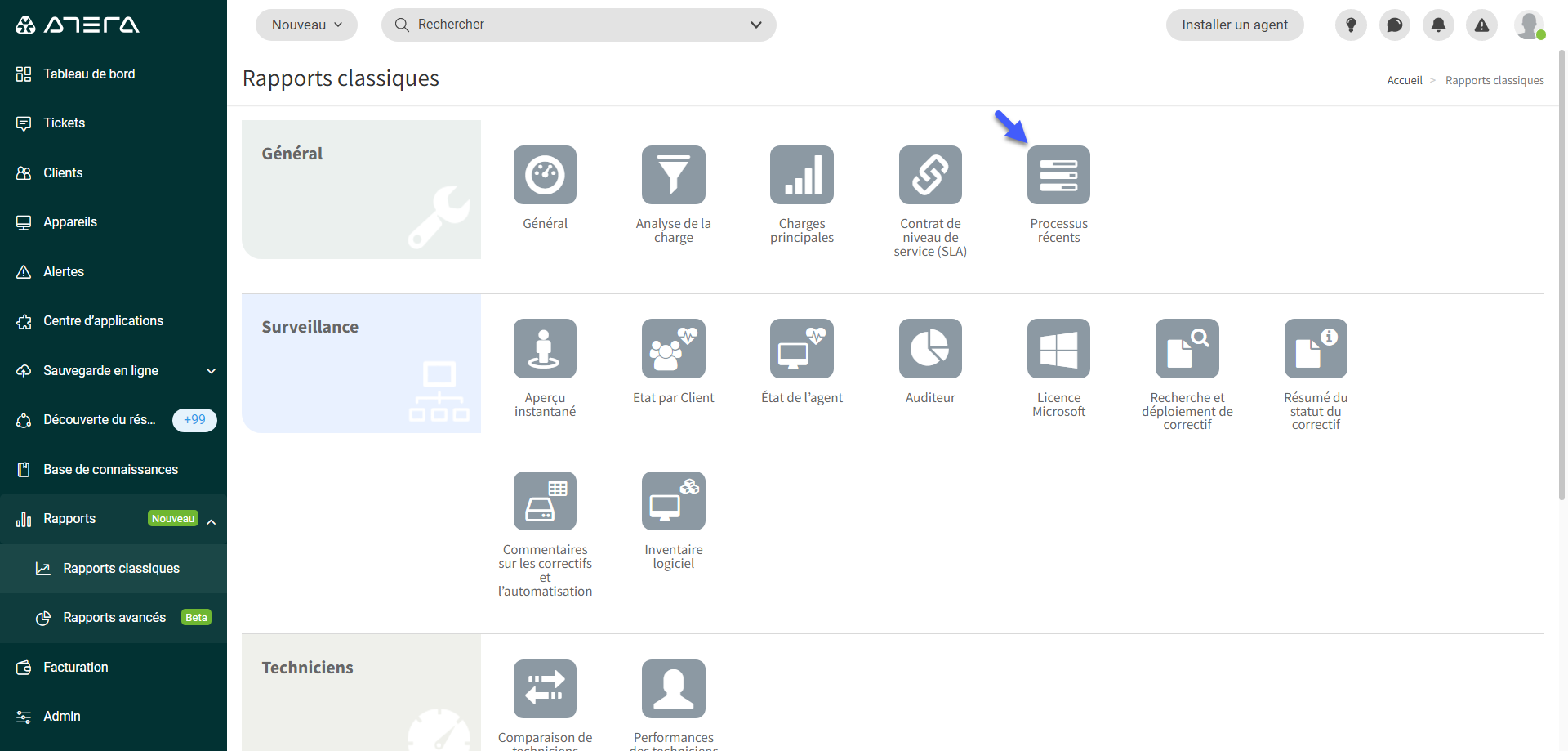Open the Nouveau dropdown
Image resolution: width=1568 pixels, height=751 pixels.
306,25
